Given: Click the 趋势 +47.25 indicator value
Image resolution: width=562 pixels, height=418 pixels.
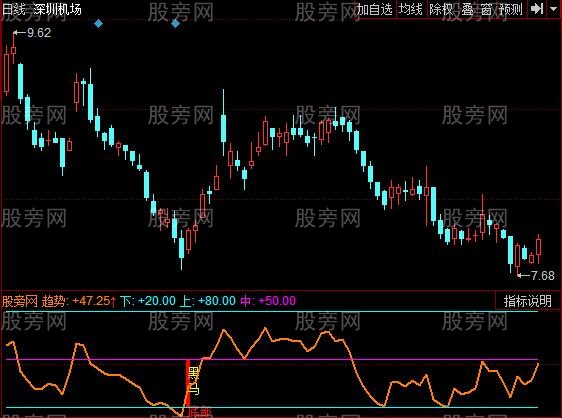Looking at the screenshot, I should (79, 300).
